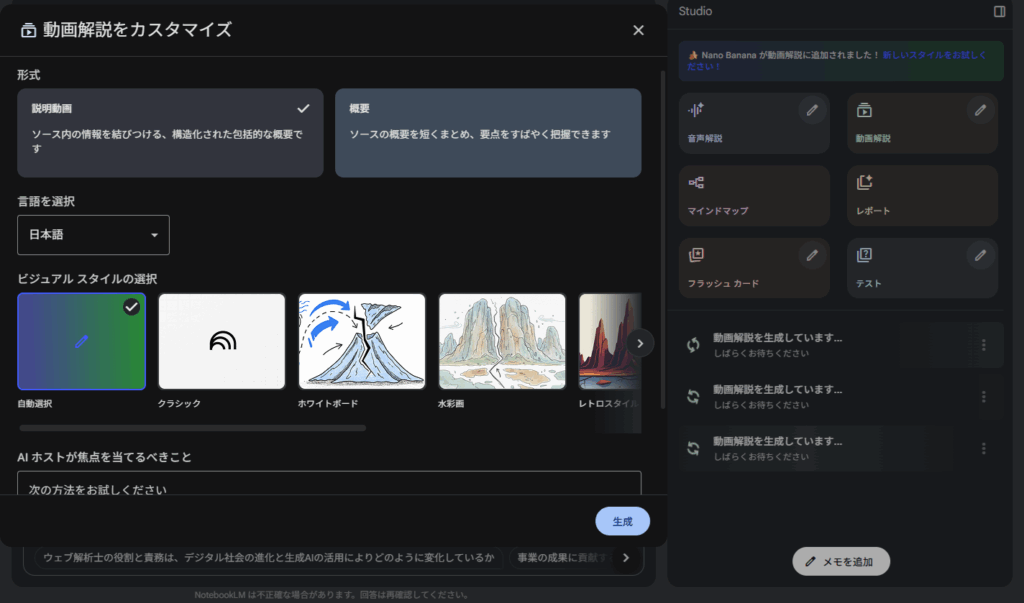Open the マインドマップ tile
The image size is (1024, 603).
tap(754, 194)
